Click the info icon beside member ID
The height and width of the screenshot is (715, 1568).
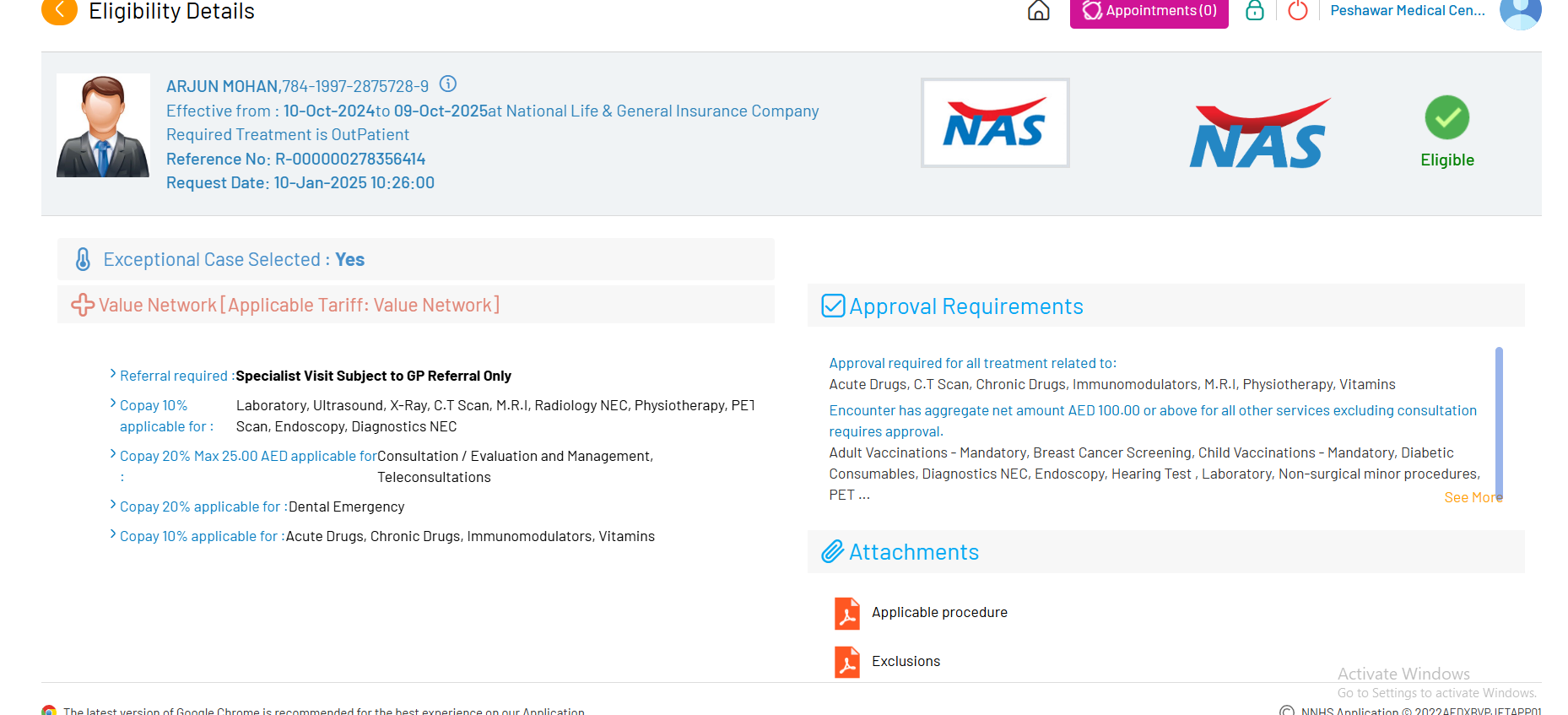coord(448,84)
